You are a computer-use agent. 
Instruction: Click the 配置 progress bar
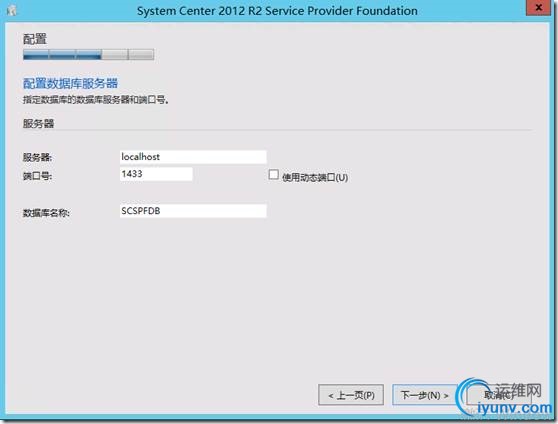[x=89, y=54]
